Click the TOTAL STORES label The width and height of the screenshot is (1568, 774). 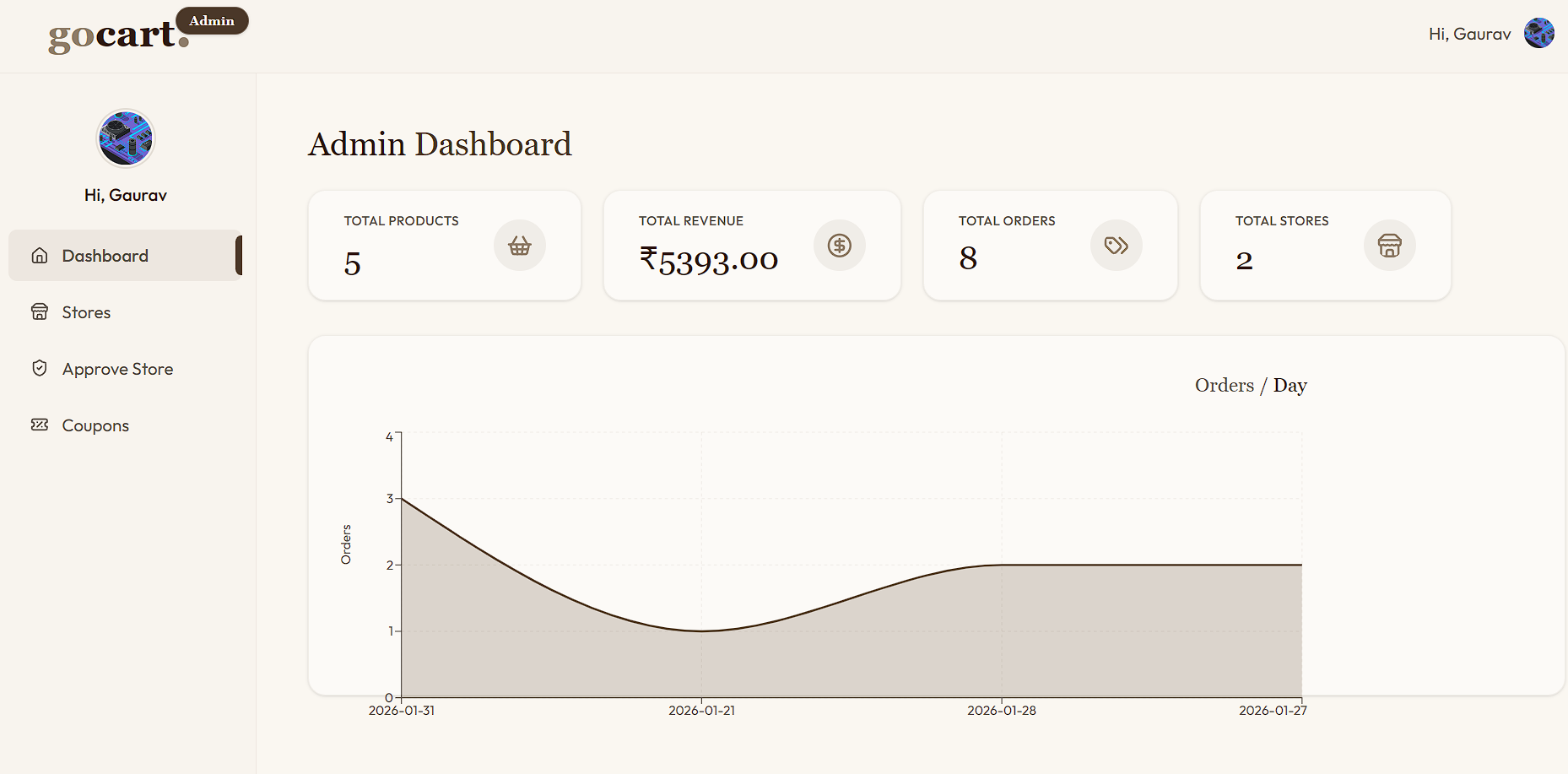pos(1282,221)
